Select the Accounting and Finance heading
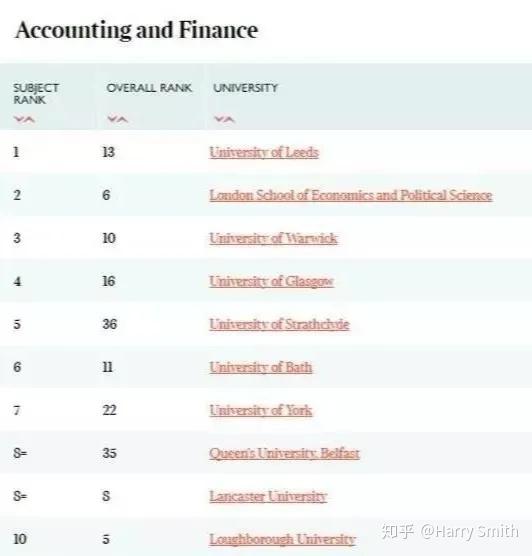The image size is (532, 556). click(137, 30)
